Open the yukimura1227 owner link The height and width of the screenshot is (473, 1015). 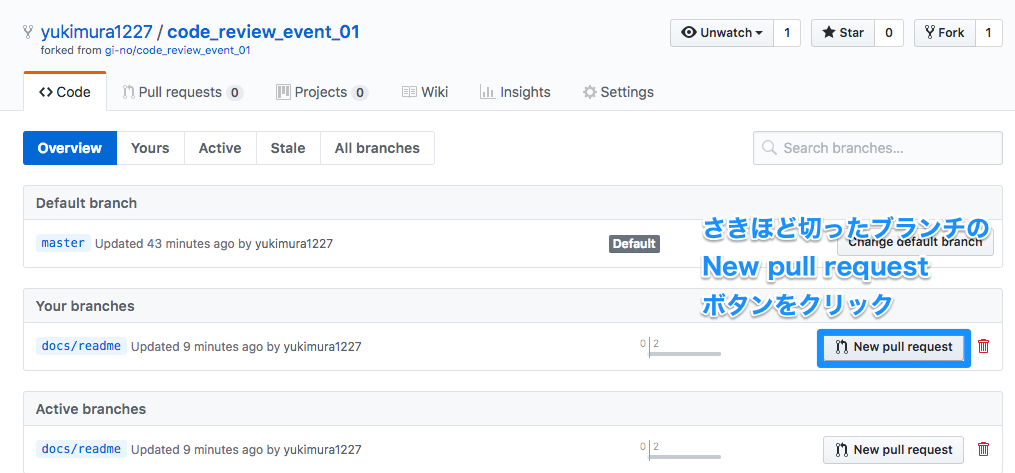click(96, 32)
